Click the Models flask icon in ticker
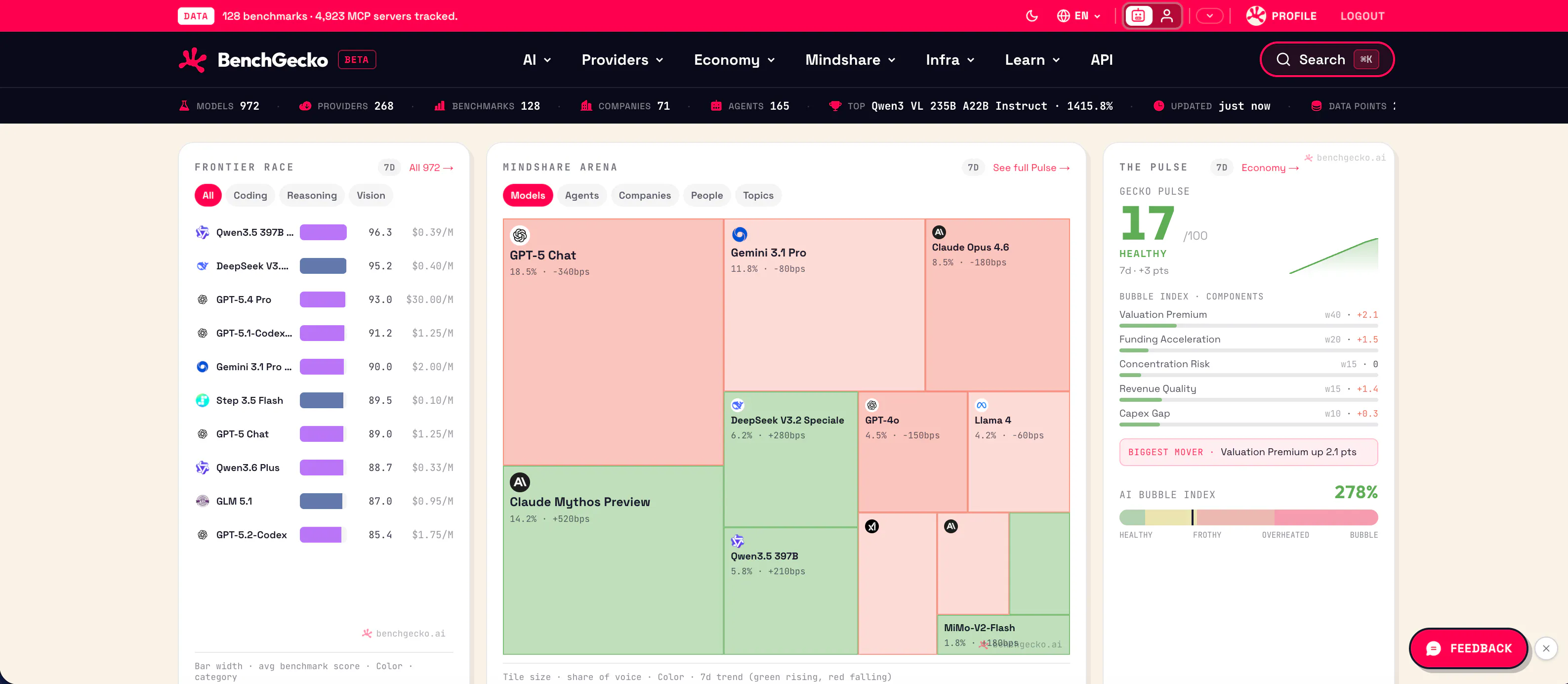The width and height of the screenshot is (1568, 684). pos(184,105)
